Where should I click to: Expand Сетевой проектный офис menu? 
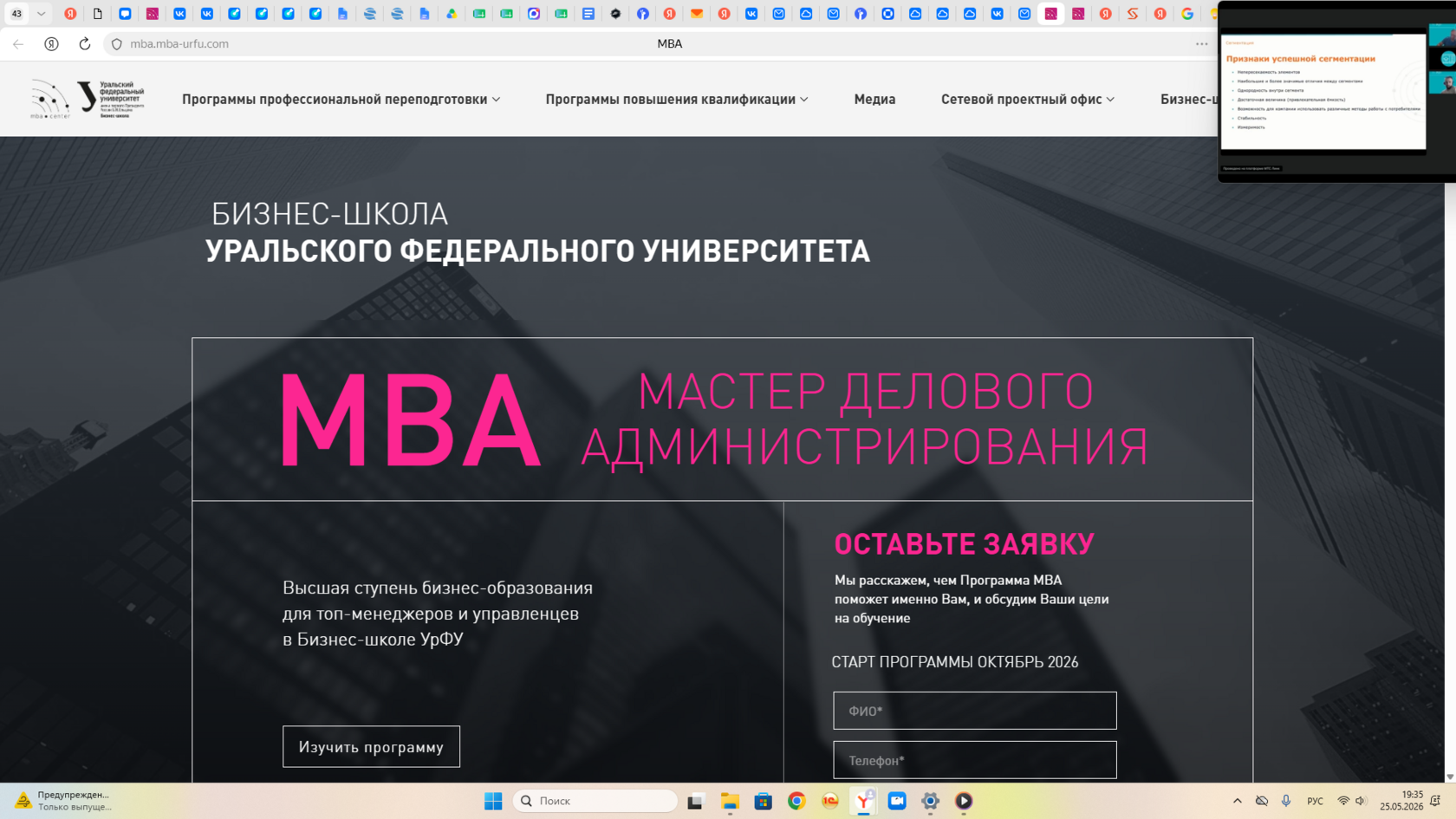[x=1028, y=100]
